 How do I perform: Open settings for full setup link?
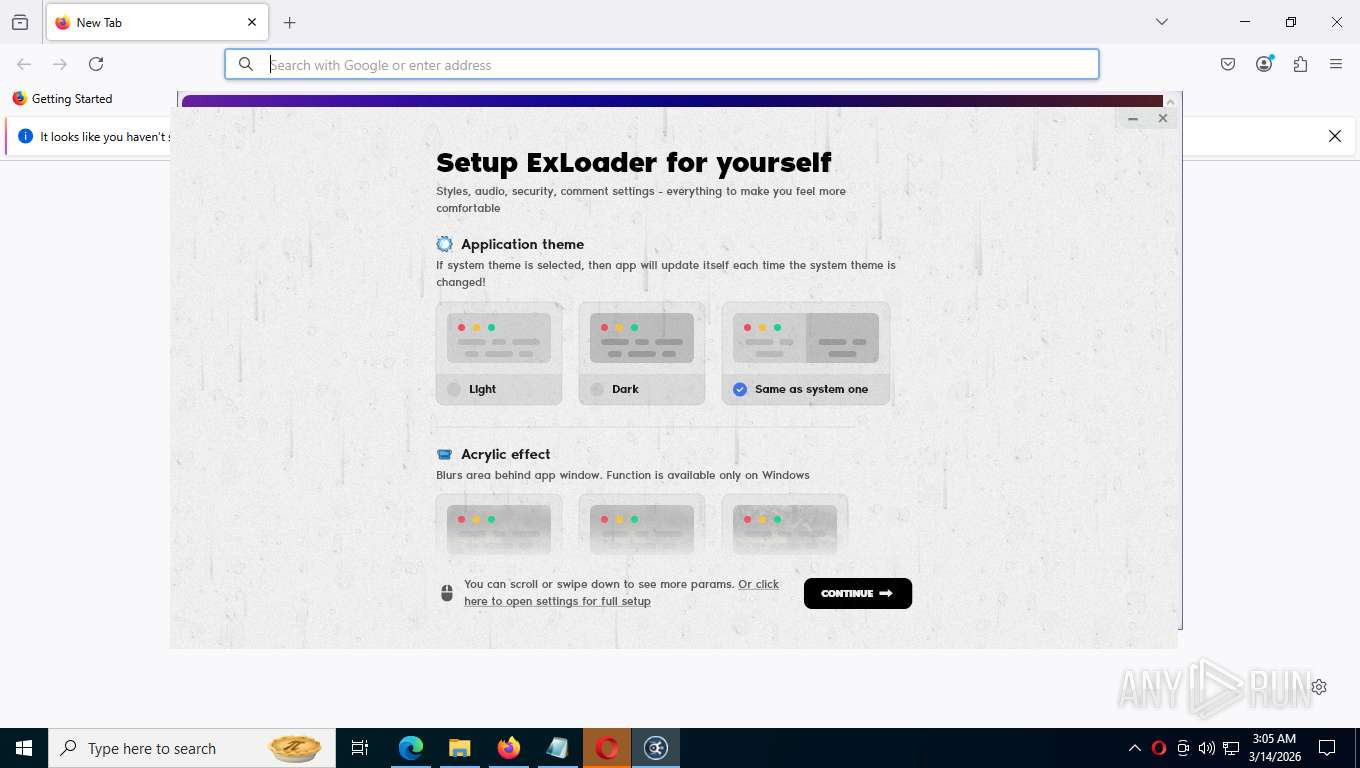pyautogui.click(x=621, y=592)
